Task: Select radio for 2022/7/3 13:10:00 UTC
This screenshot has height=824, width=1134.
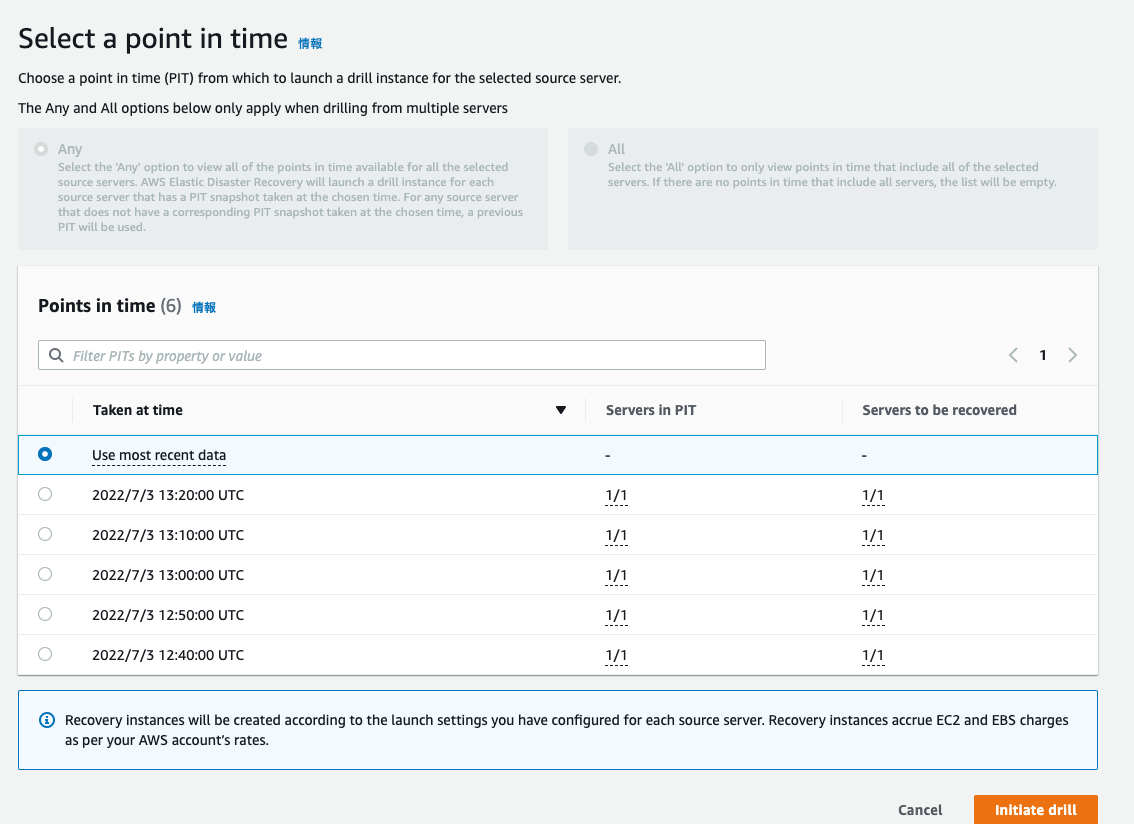Action: pos(45,534)
